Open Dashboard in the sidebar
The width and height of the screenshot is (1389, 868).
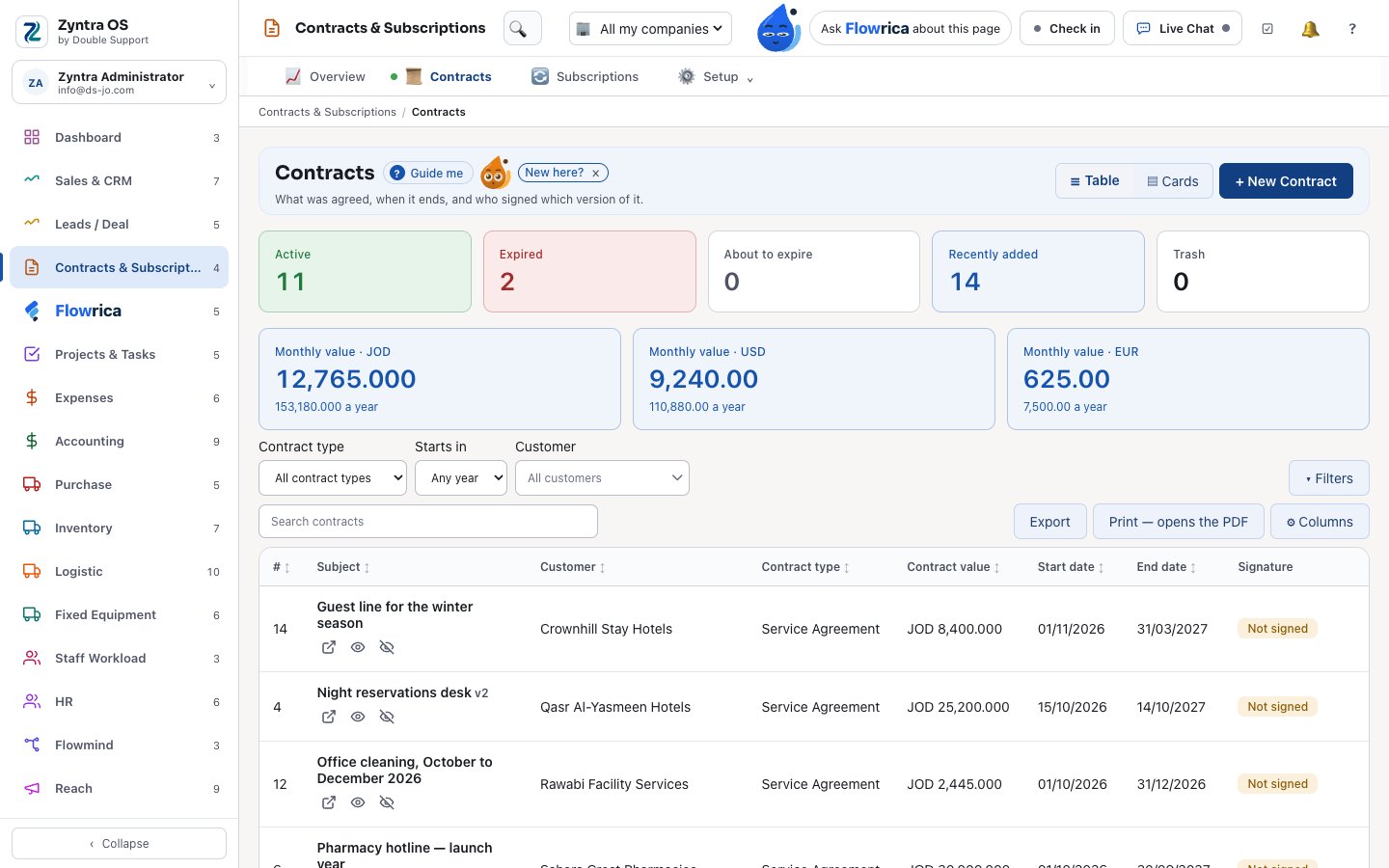pyautogui.click(x=120, y=137)
